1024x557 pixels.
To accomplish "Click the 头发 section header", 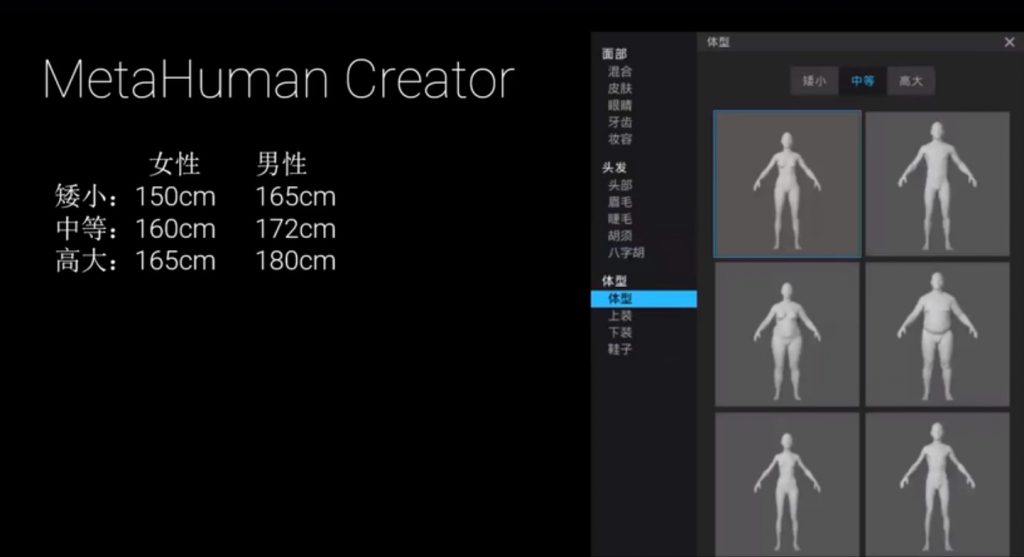I will pyautogui.click(x=614, y=168).
